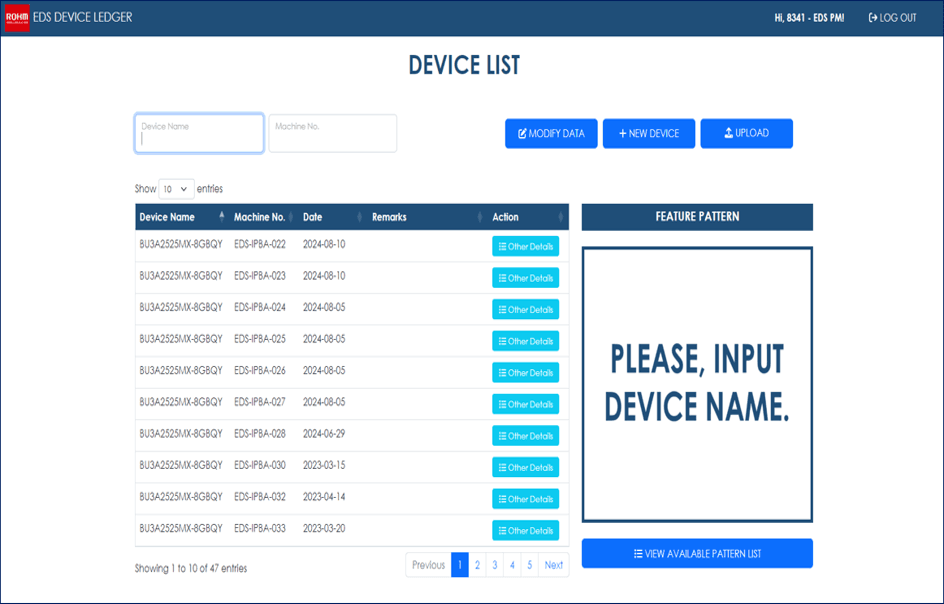Focus the Device Name input field
Viewport: 944px width, 604px height.
(199, 134)
